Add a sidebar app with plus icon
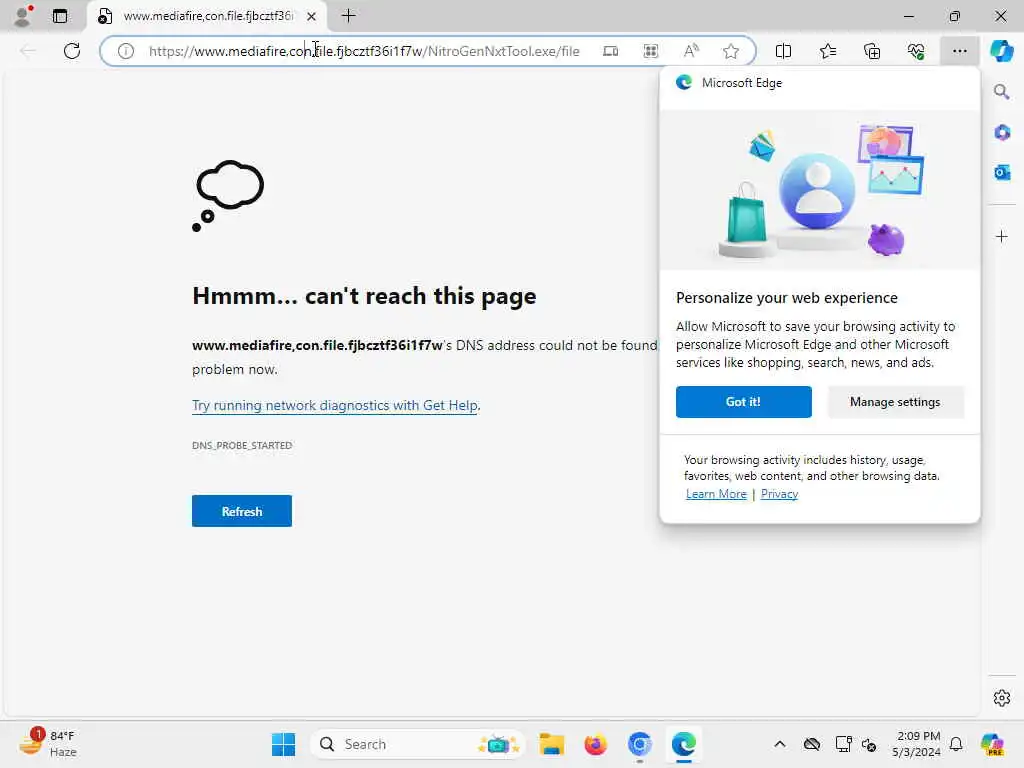 click(1001, 236)
